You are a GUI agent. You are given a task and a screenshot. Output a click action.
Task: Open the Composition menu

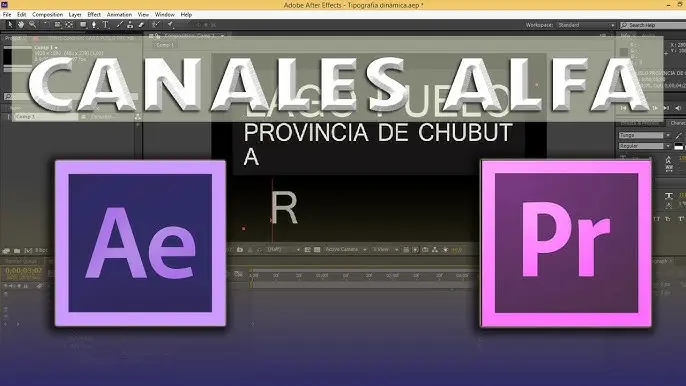pos(47,14)
